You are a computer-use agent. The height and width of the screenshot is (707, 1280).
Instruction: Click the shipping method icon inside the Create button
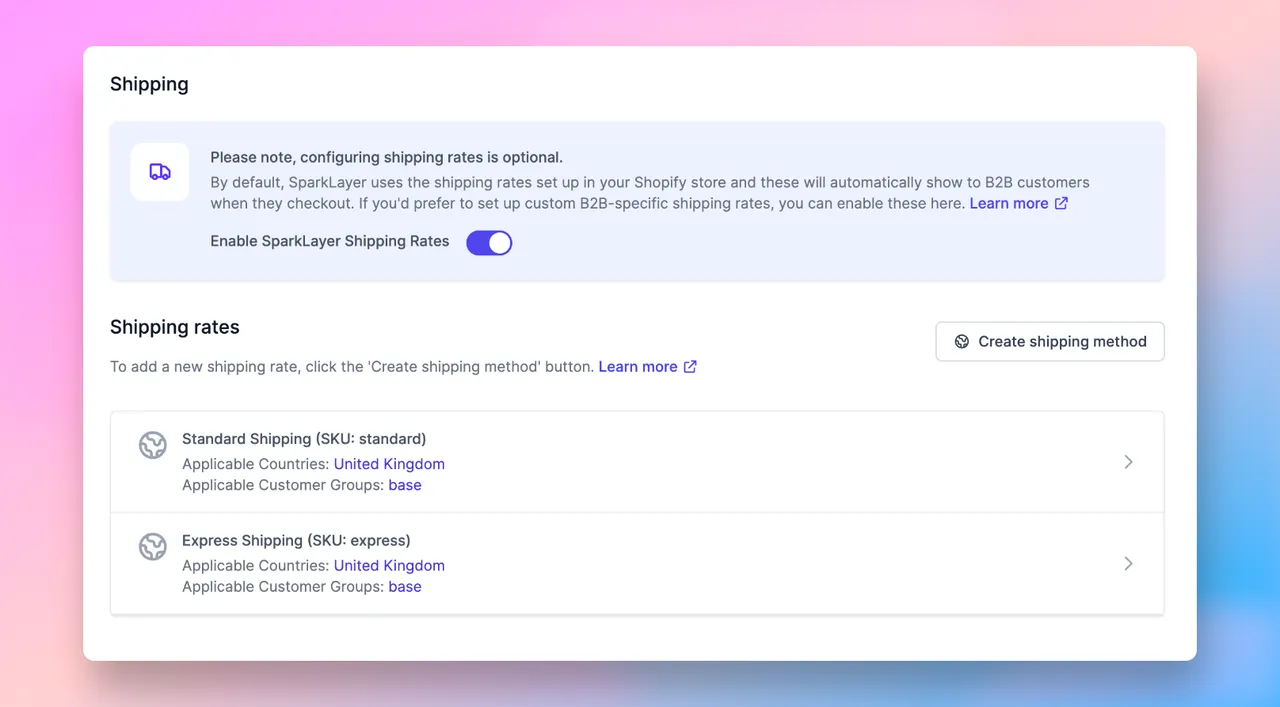click(x=961, y=341)
